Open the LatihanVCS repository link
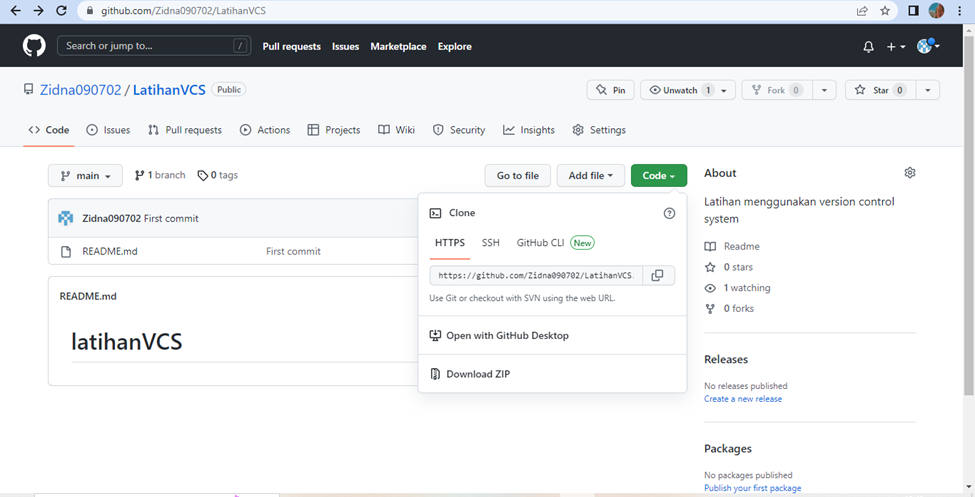The width and height of the screenshot is (975, 497). click(169, 90)
